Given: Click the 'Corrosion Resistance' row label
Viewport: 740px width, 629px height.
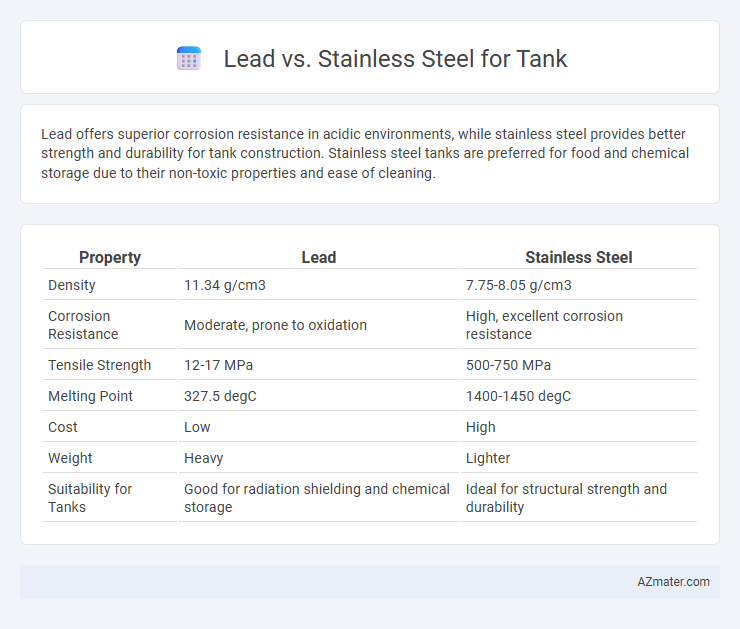Looking at the screenshot, I should [83, 325].
